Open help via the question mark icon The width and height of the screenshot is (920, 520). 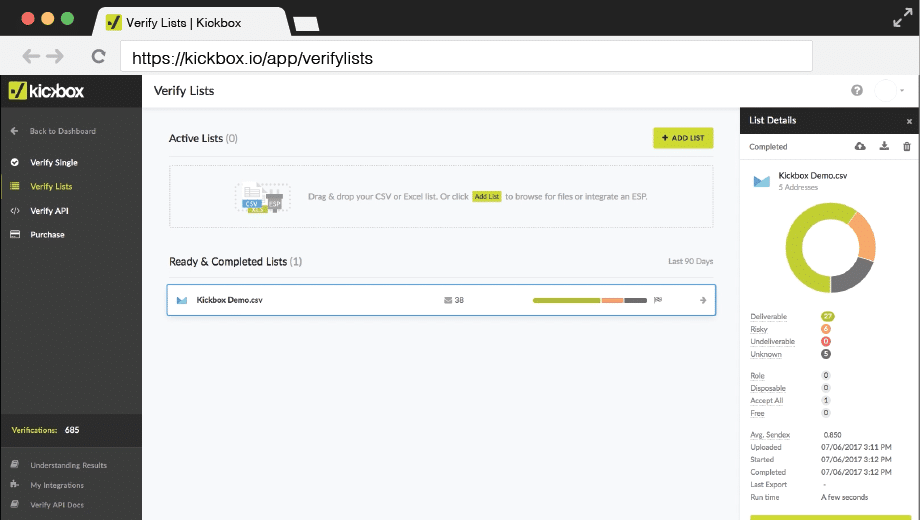click(x=857, y=90)
